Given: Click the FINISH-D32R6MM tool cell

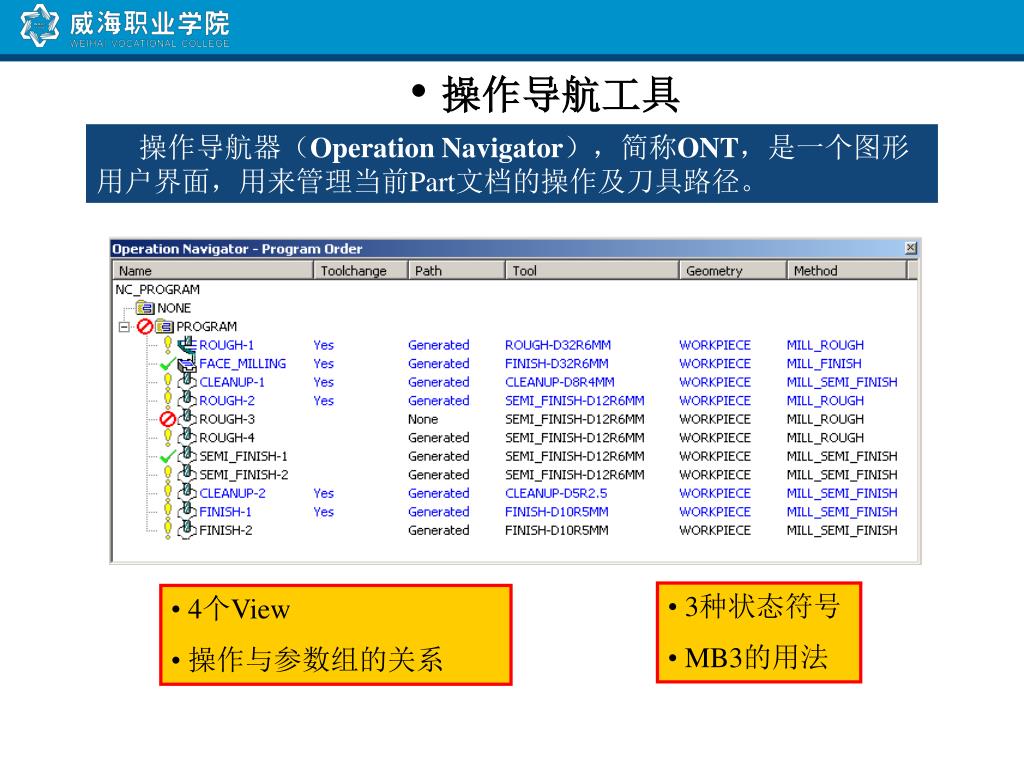Looking at the screenshot, I should (x=556, y=363).
